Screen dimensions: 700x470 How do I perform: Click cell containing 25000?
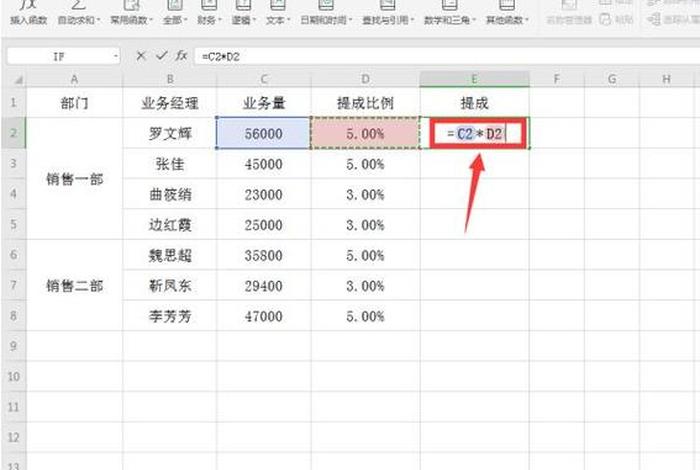tap(264, 224)
